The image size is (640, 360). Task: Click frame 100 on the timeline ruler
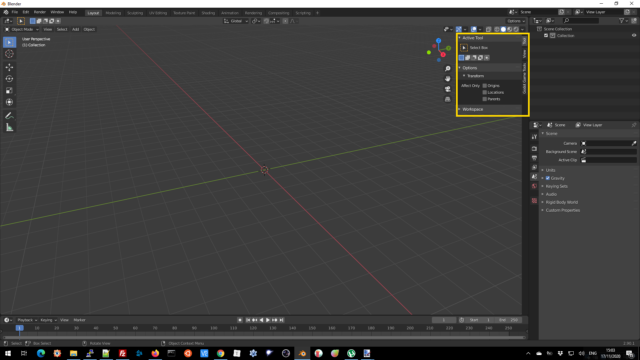(x=214, y=328)
